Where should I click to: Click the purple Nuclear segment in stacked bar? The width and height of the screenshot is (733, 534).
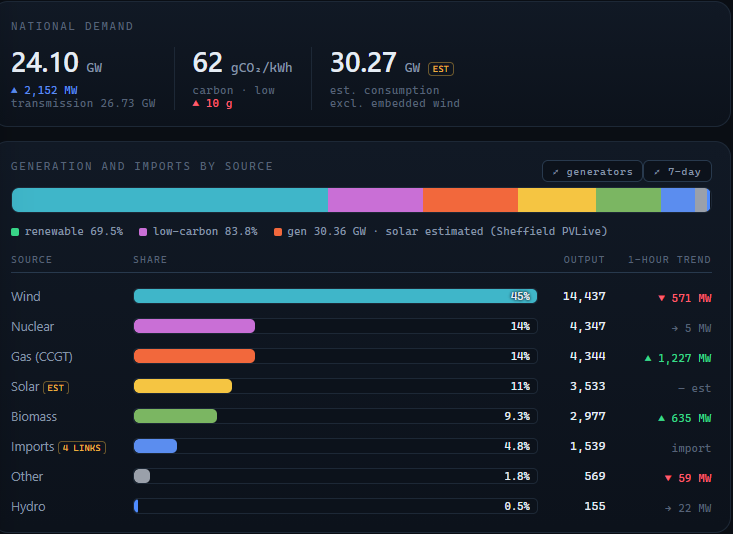375,200
